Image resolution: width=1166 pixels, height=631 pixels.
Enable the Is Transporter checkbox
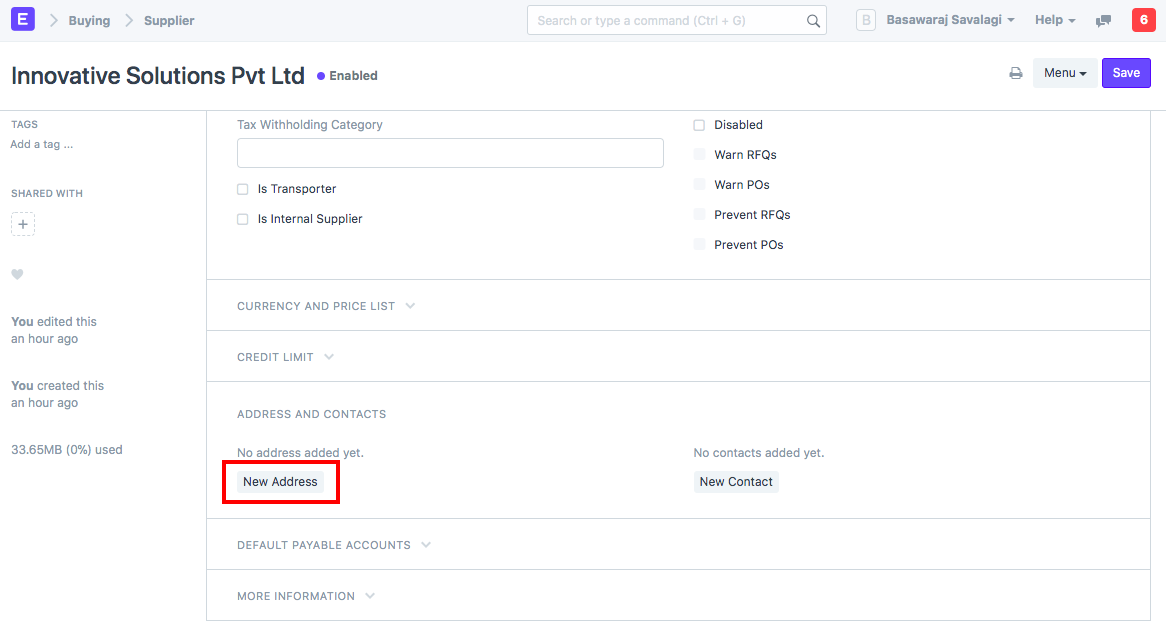coord(243,189)
